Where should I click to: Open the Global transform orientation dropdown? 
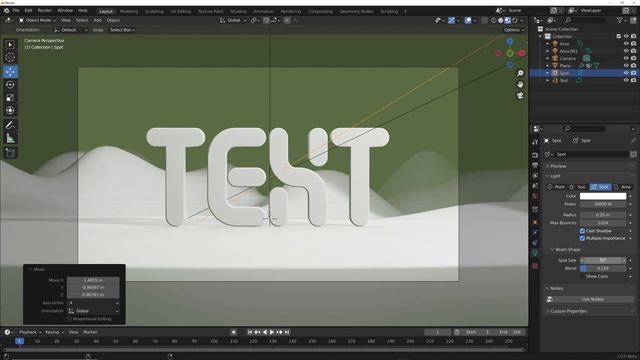(233, 20)
